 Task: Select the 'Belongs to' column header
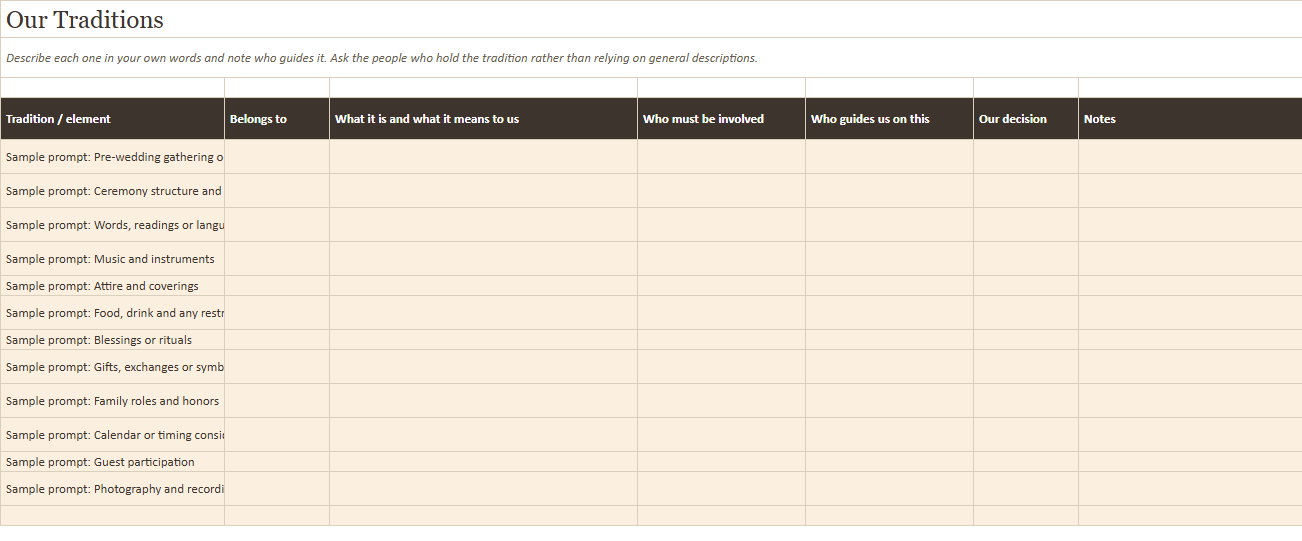[x=277, y=119]
